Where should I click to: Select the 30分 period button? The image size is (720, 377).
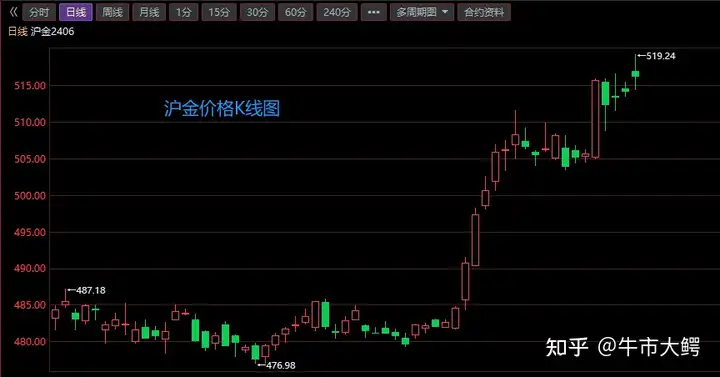tap(257, 12)
